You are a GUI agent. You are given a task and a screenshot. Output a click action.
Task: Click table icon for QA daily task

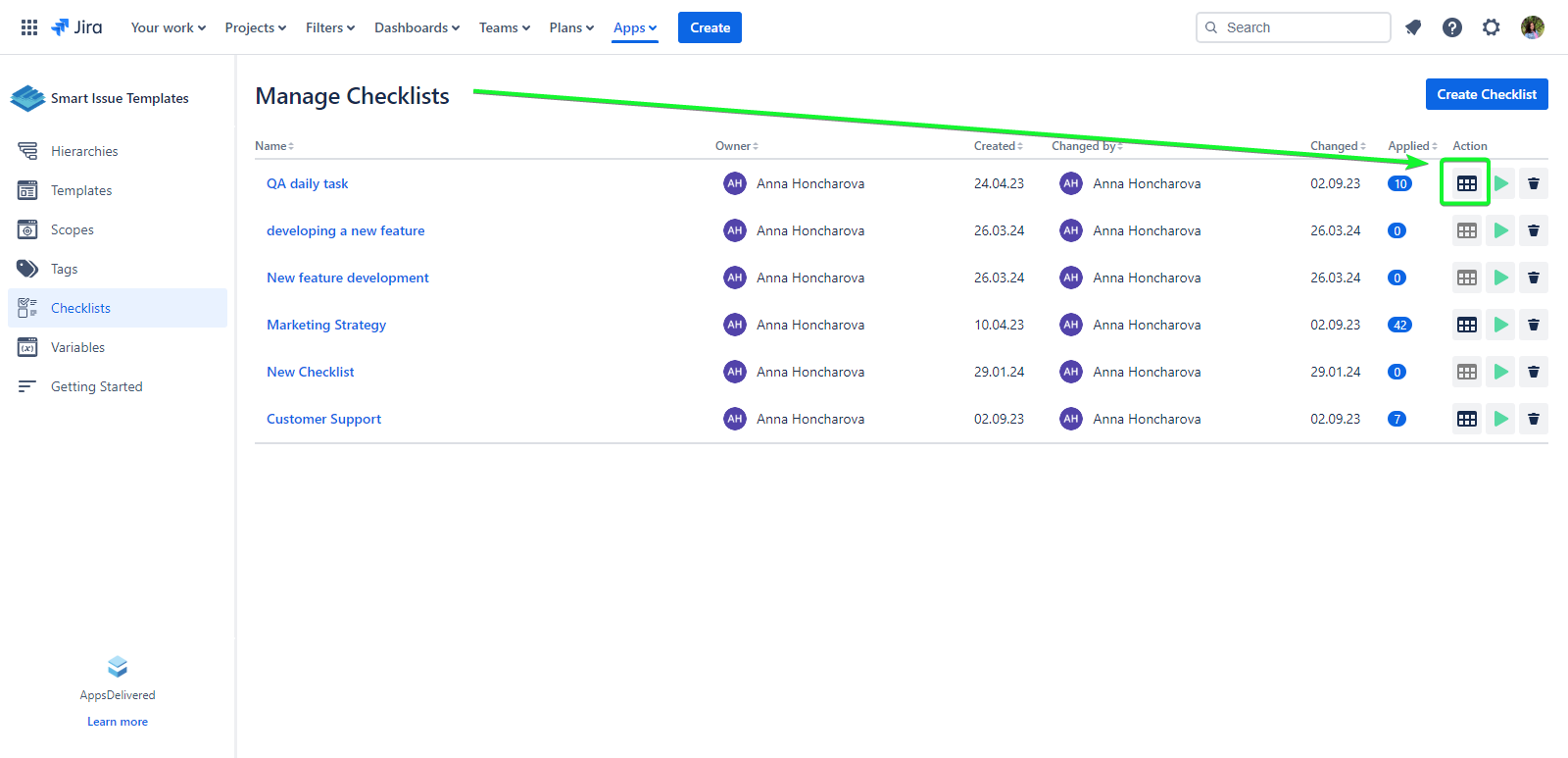pyautogui.click(x=1466, y=183)
